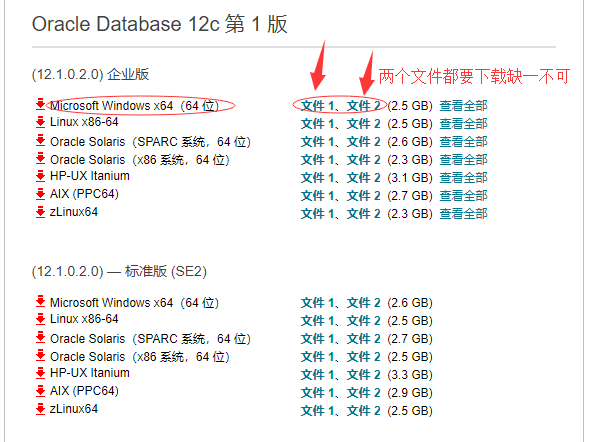Download 文件 1 for Enterprise Solaris x86
The width and height of the screenshot is (591, 442).
point(317,160)
